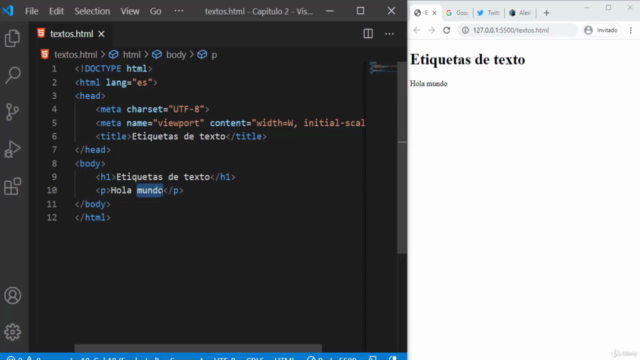The width and height of the screenshot is (640, 360).
Task: Click the html breadcrumb element
Action: coord(131,55)
